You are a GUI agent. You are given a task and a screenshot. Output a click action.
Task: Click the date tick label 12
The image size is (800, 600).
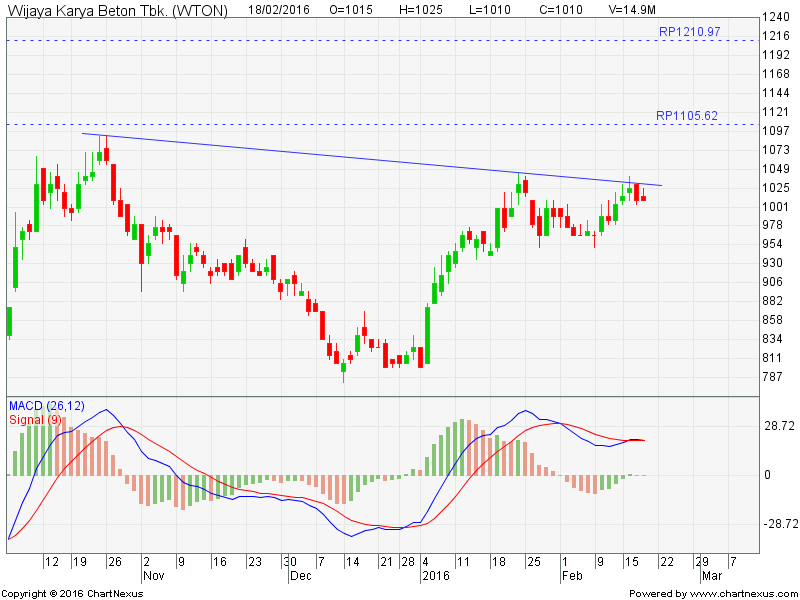(52, 562)
